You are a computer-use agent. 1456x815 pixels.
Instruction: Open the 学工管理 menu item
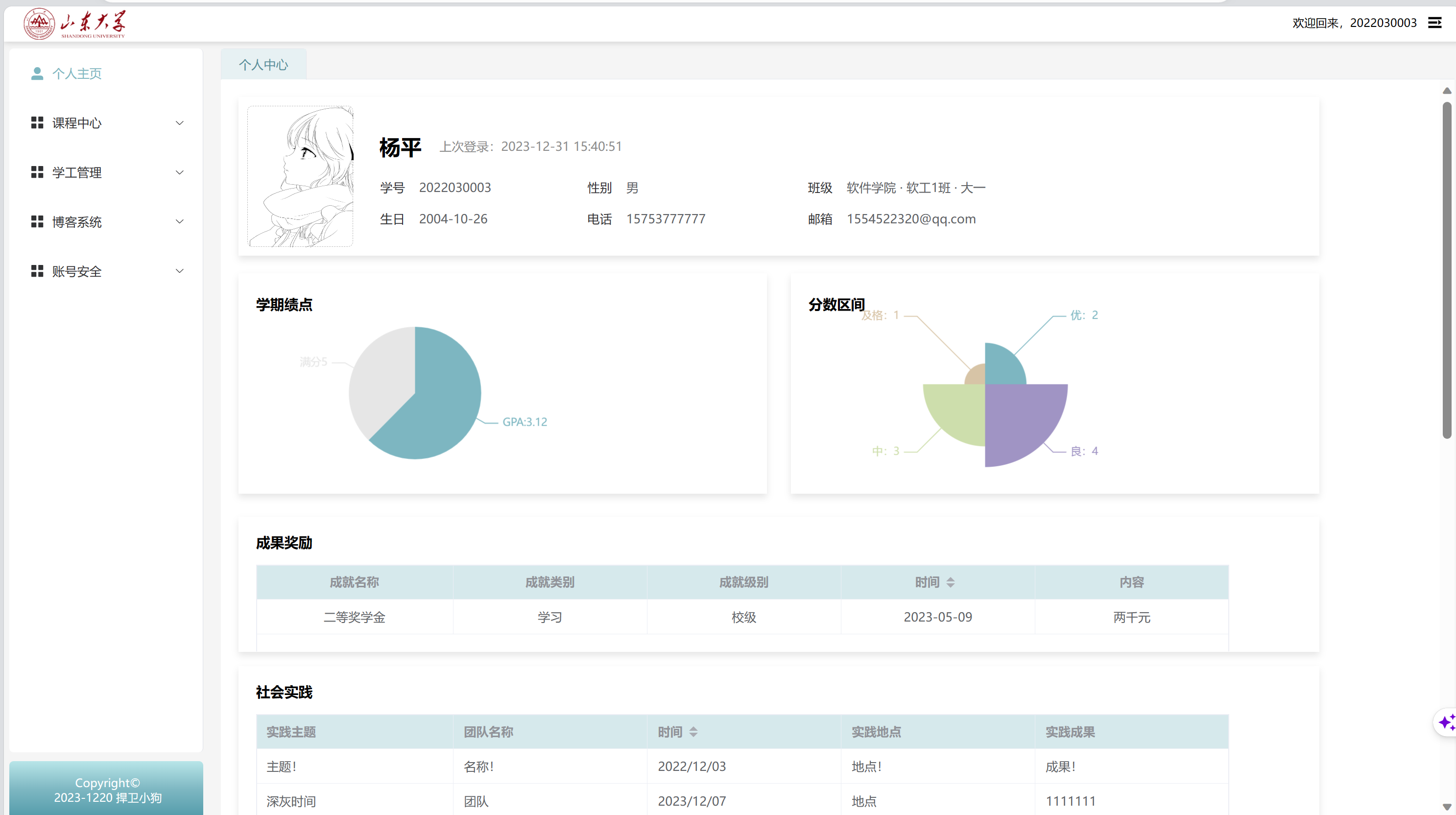(x=106, y=172)
